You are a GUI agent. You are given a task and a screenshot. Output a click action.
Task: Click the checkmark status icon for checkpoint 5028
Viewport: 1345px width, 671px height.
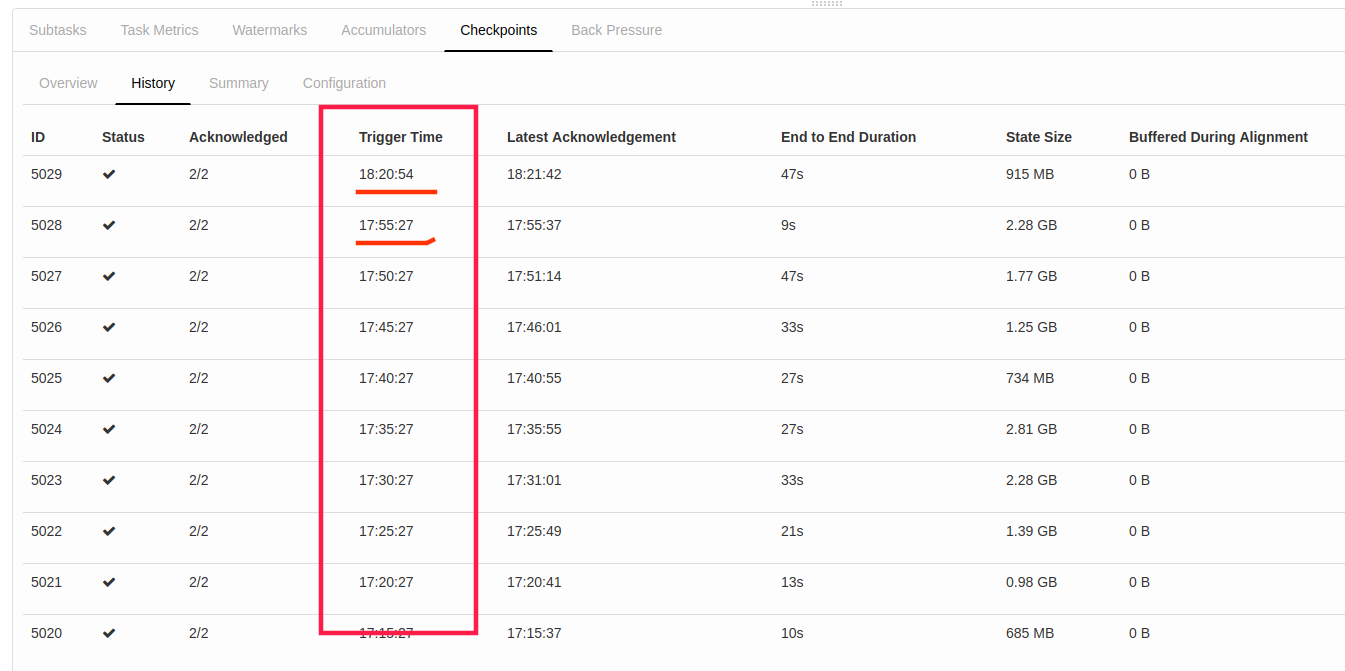[x=109, y=225]
